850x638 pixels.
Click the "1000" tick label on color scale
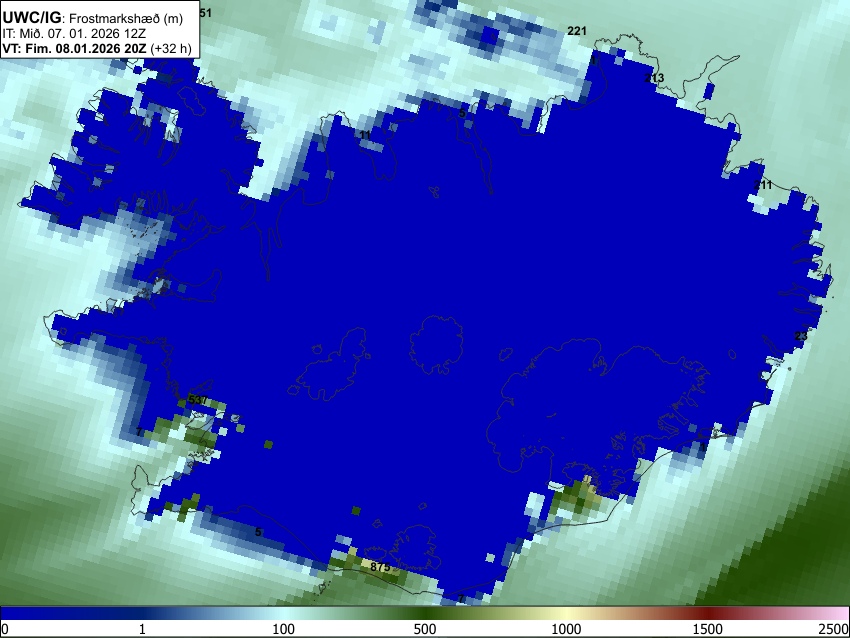point(566,629)
